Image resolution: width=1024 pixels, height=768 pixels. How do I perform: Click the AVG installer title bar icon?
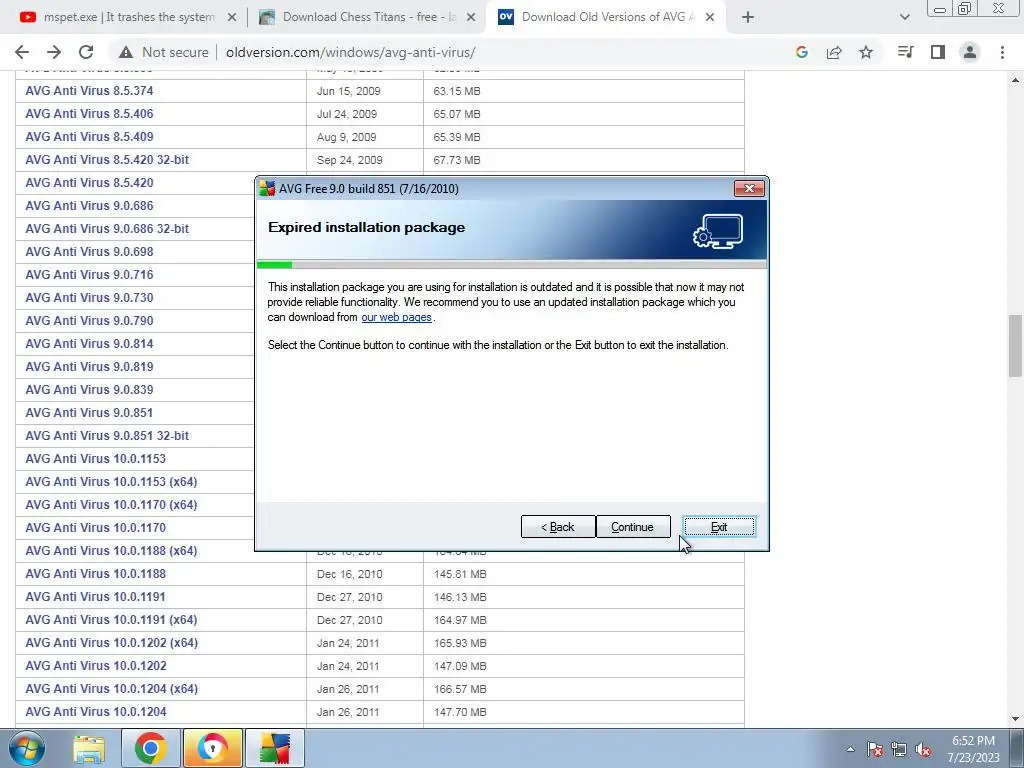[267, 189]
